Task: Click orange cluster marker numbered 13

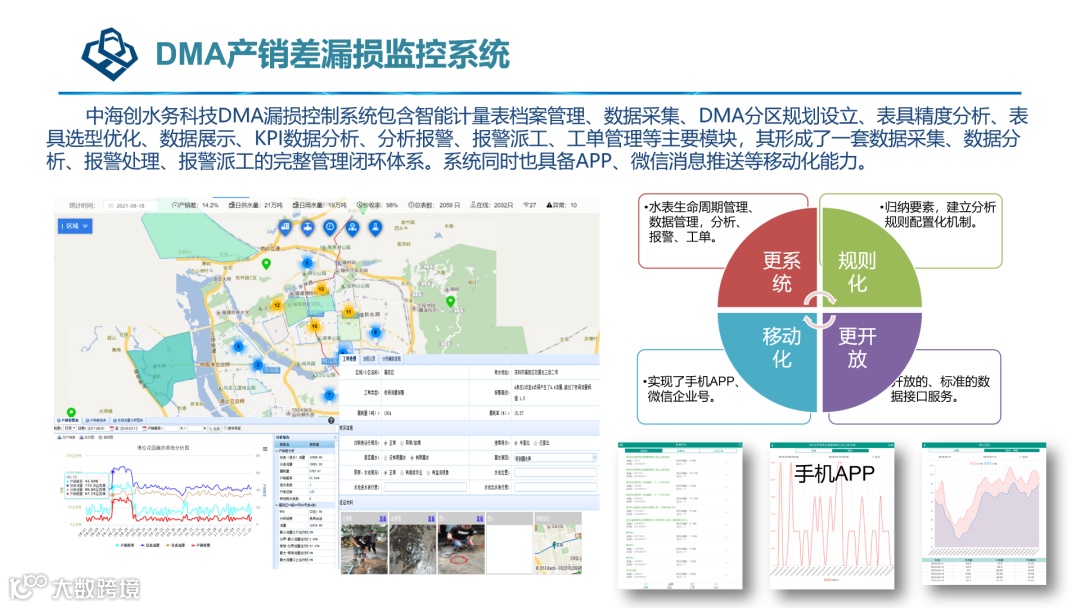Action: pos(321,289)
